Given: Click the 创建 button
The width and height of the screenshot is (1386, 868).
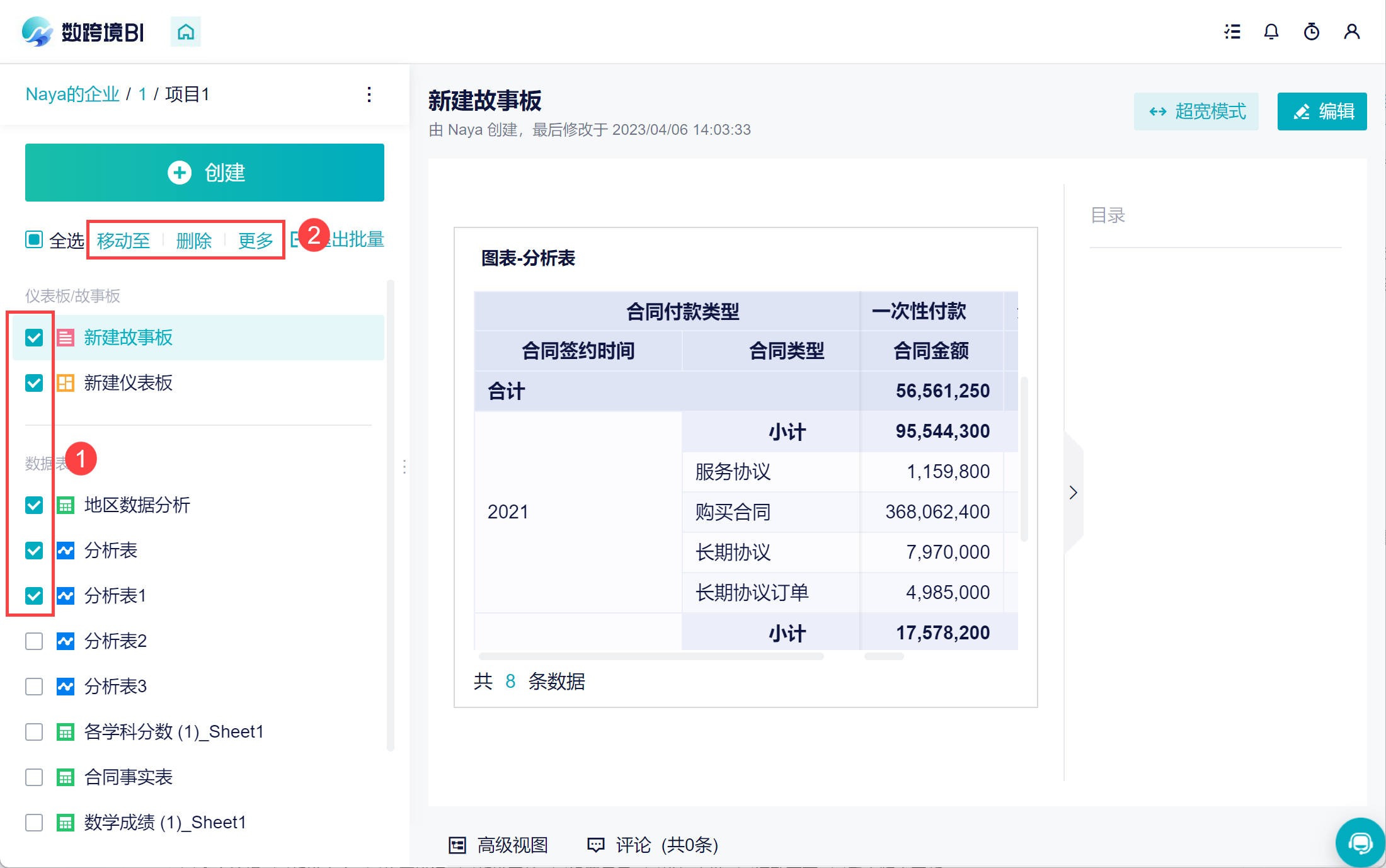Looking at the screenshot, I should click(x=205, y=173).
